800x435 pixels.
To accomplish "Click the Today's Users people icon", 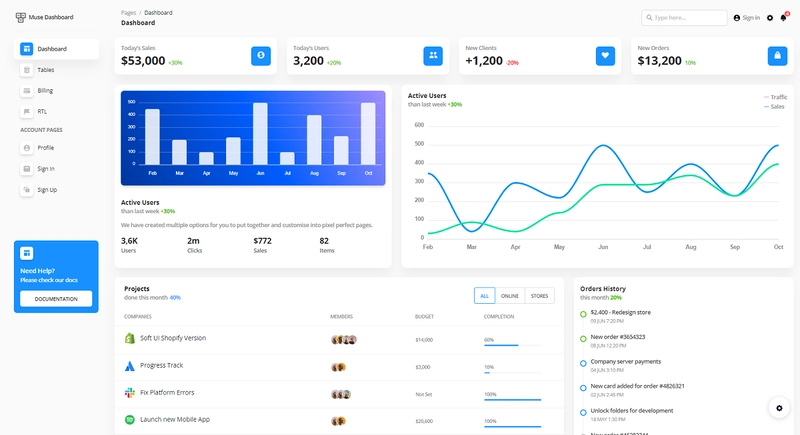I will coord(433,56).
